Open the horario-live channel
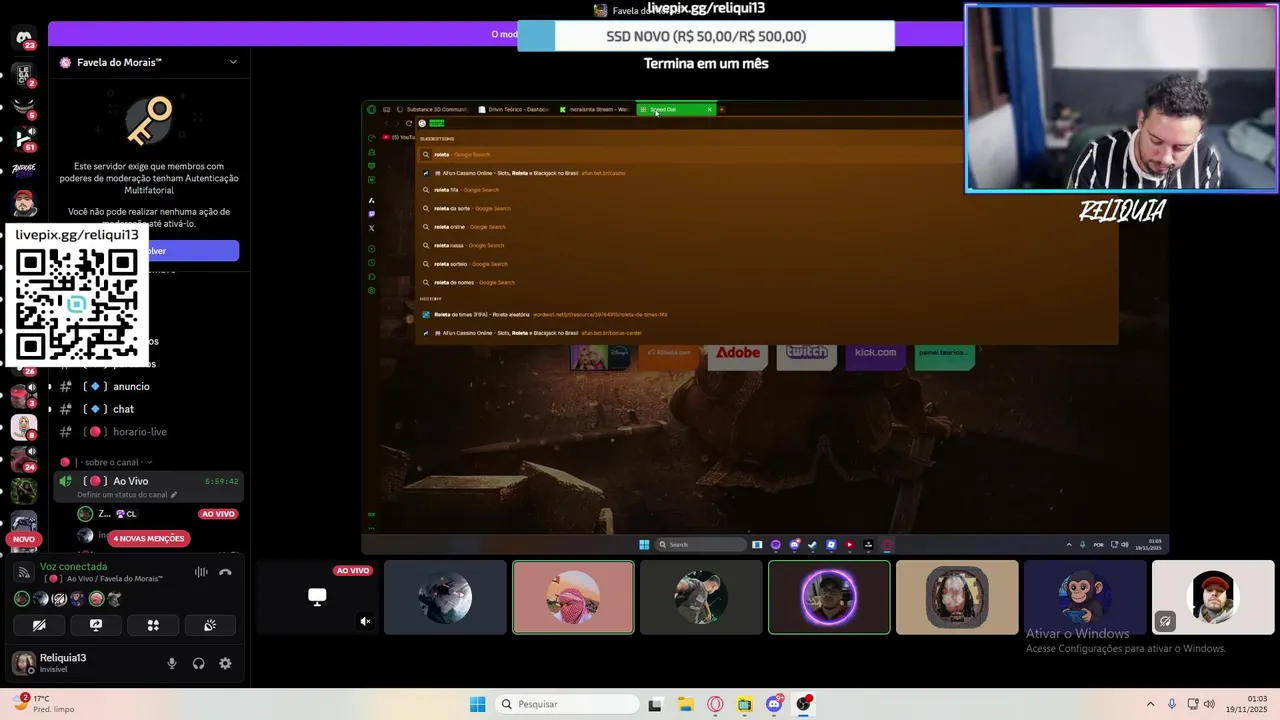1280x720 pixels. [x=139, y=432]
